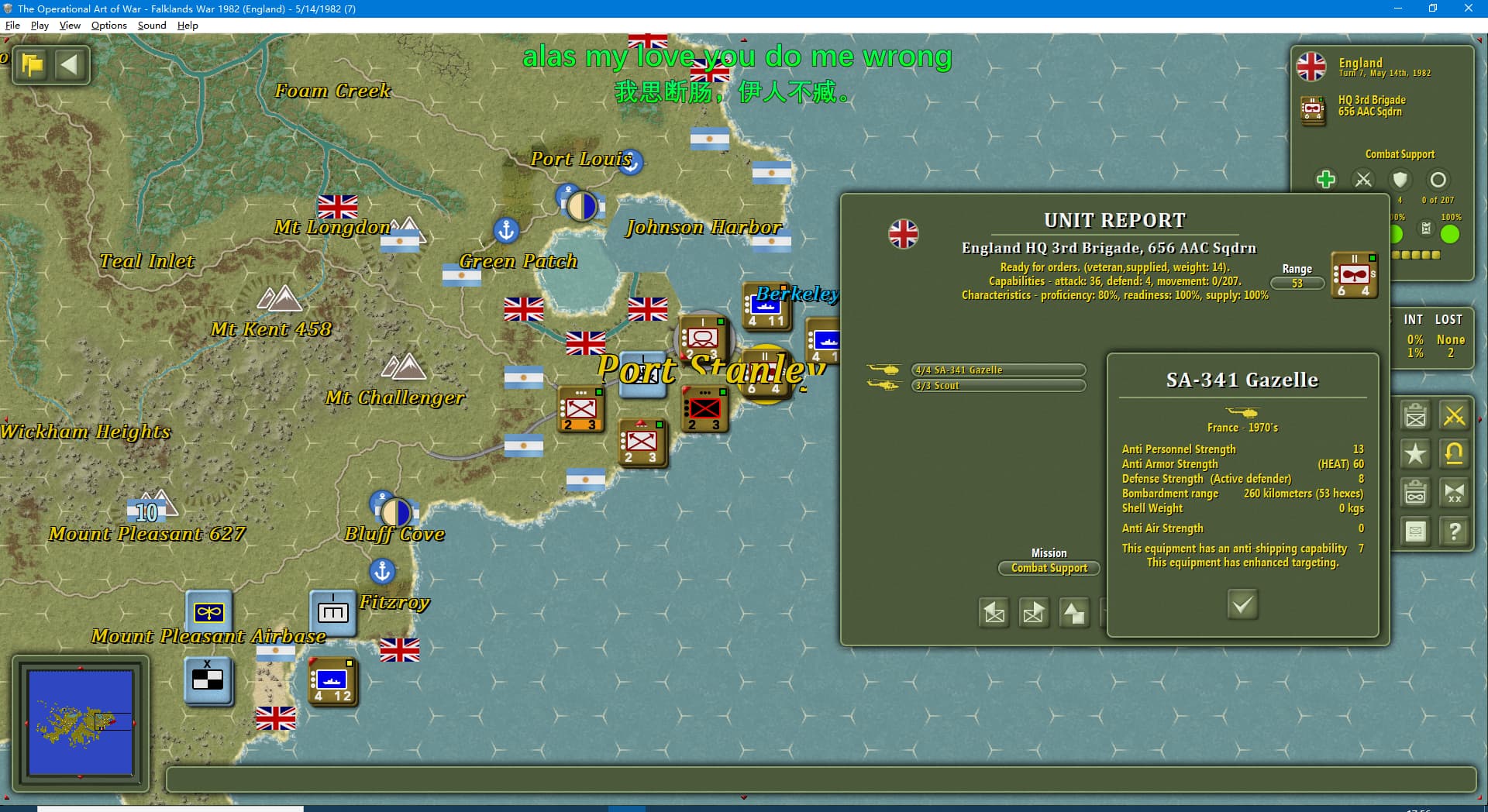
Task: Open the unit report clipboard icon
Action: click(1416, 416)
